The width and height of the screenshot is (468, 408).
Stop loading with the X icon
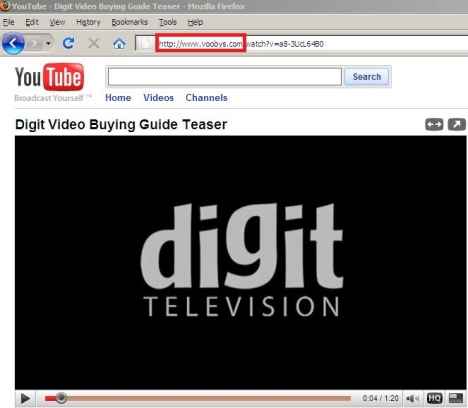point(94,43)
